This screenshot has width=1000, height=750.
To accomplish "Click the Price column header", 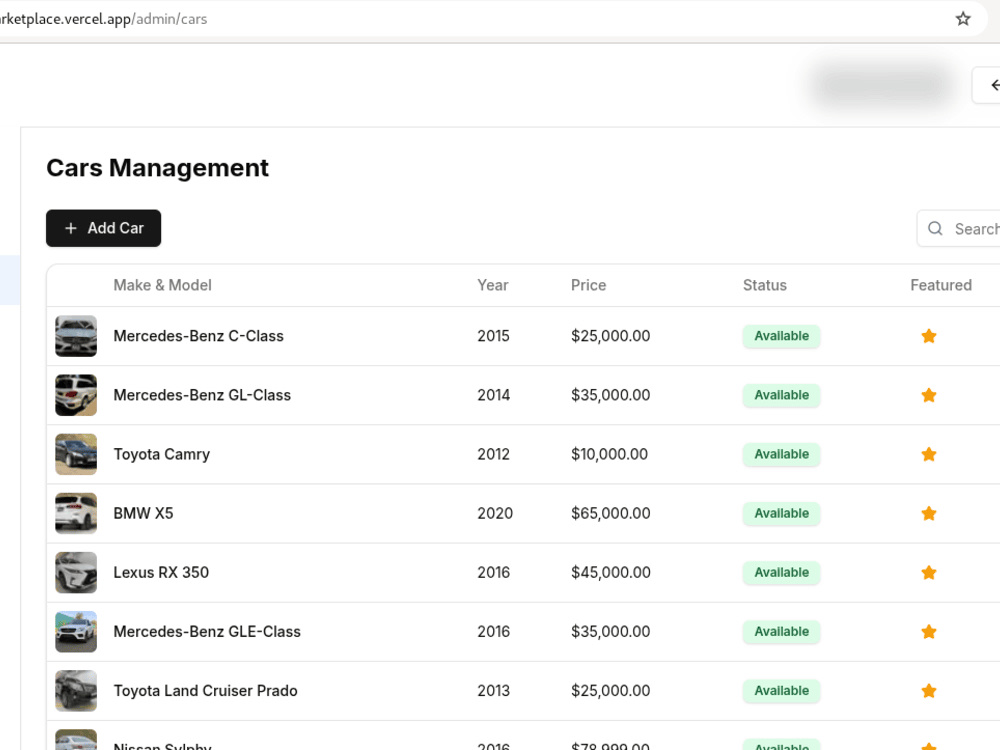I will coord(588,285).
